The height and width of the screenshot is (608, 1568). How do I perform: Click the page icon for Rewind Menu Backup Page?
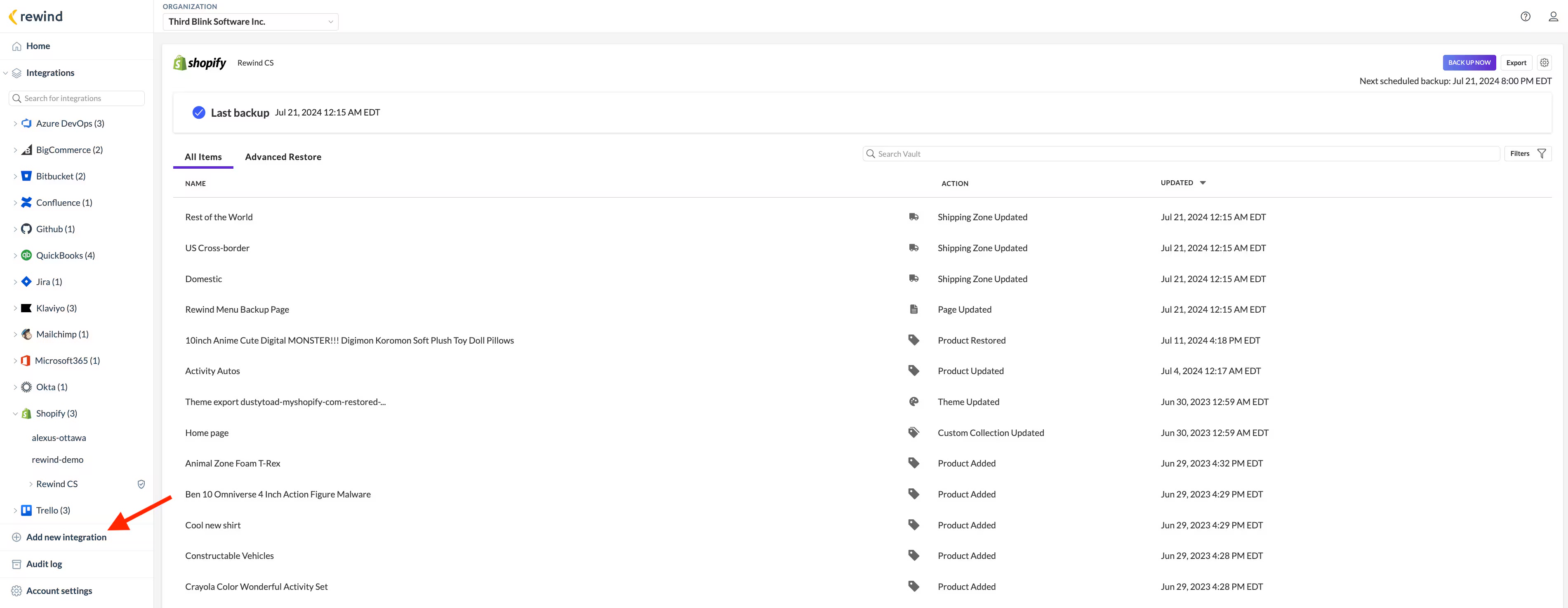pos(913,309)
